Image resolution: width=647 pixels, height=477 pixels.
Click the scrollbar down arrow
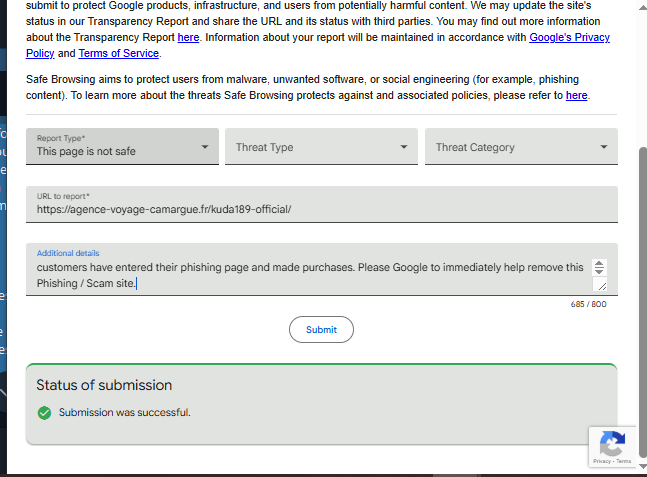pos(642,466)
